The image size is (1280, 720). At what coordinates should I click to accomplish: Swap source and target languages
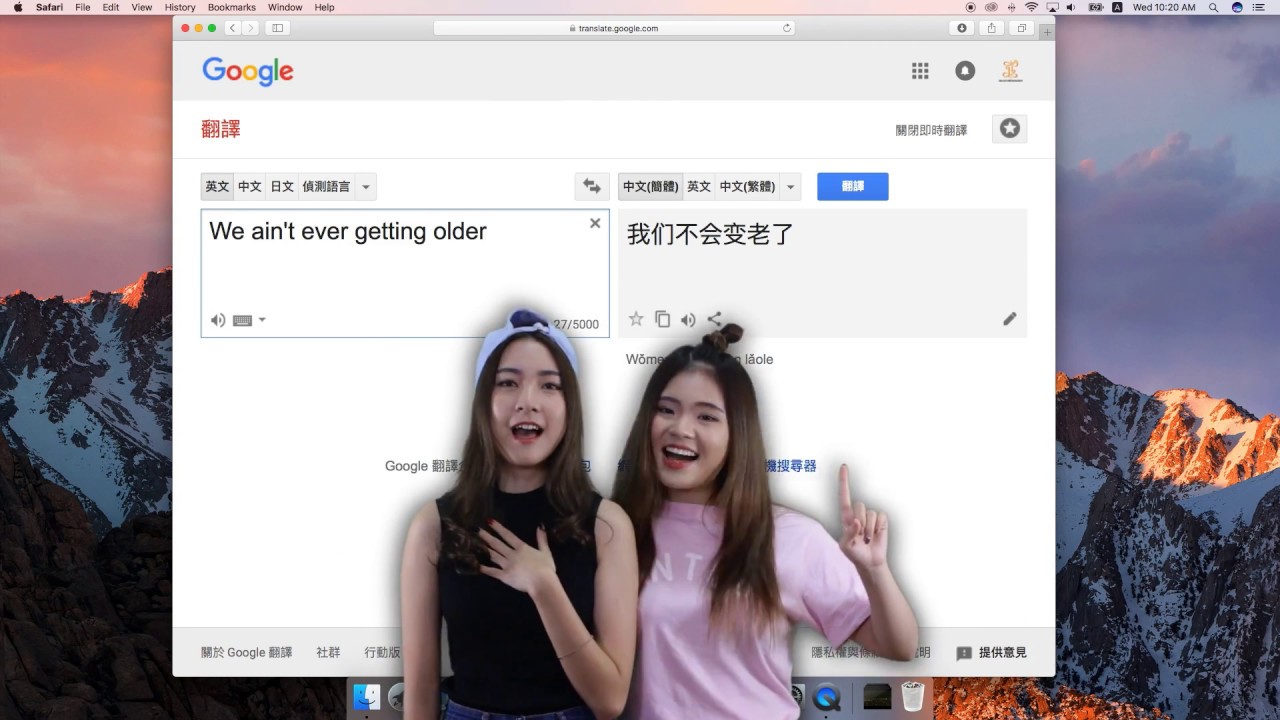click(x=592, y=186)
